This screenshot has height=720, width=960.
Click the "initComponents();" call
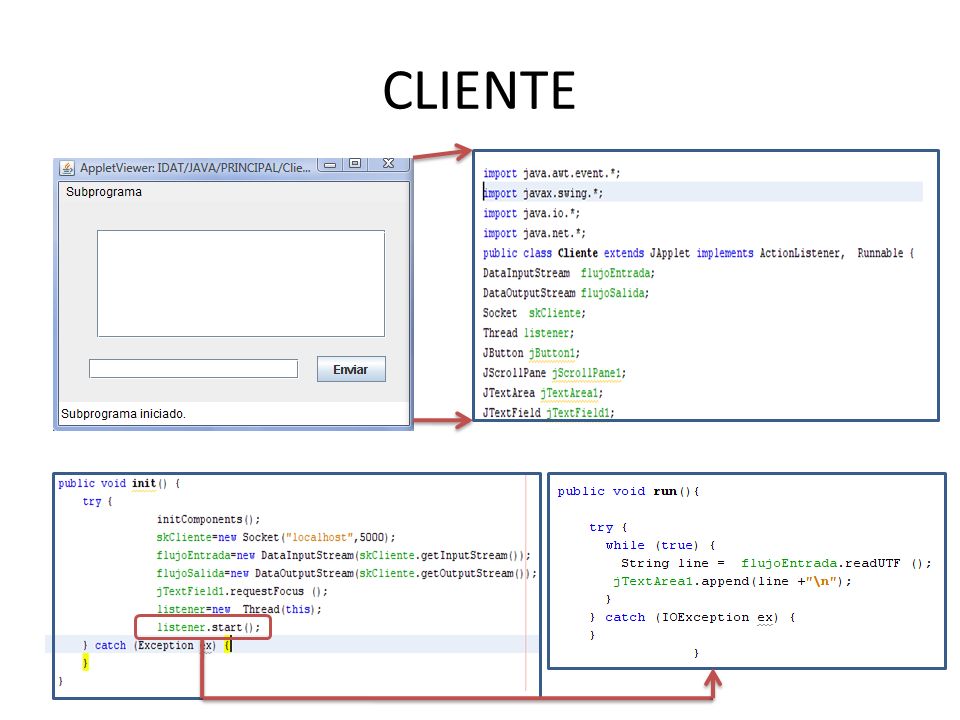[x=208, y=519]
